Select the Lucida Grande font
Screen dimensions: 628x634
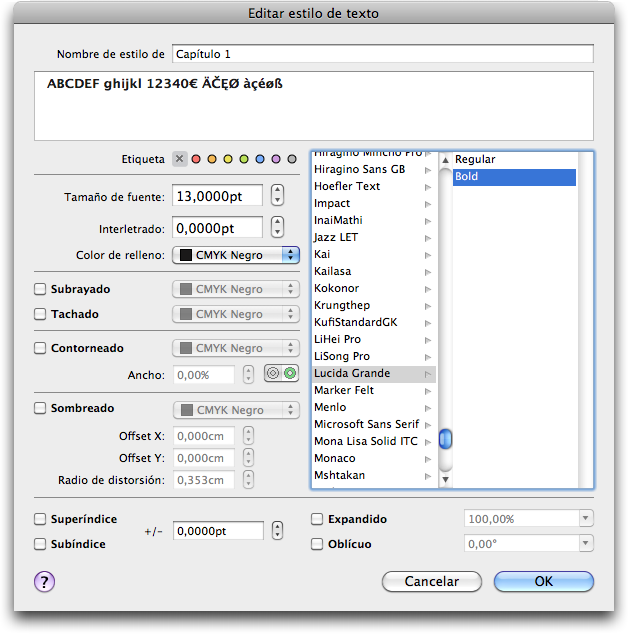[374, 373]
